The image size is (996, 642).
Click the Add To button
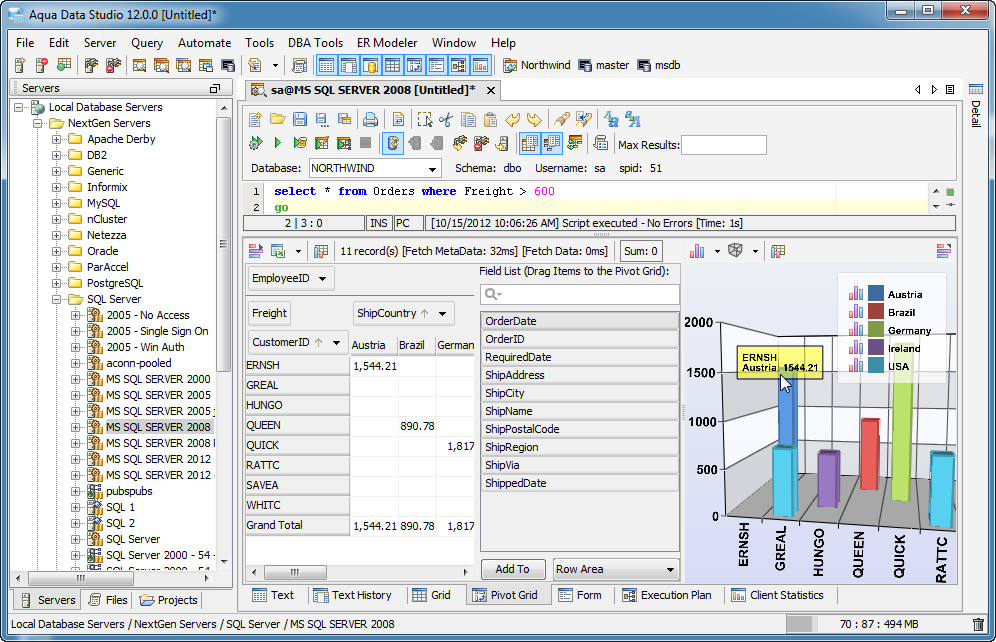tap(512, 569)
